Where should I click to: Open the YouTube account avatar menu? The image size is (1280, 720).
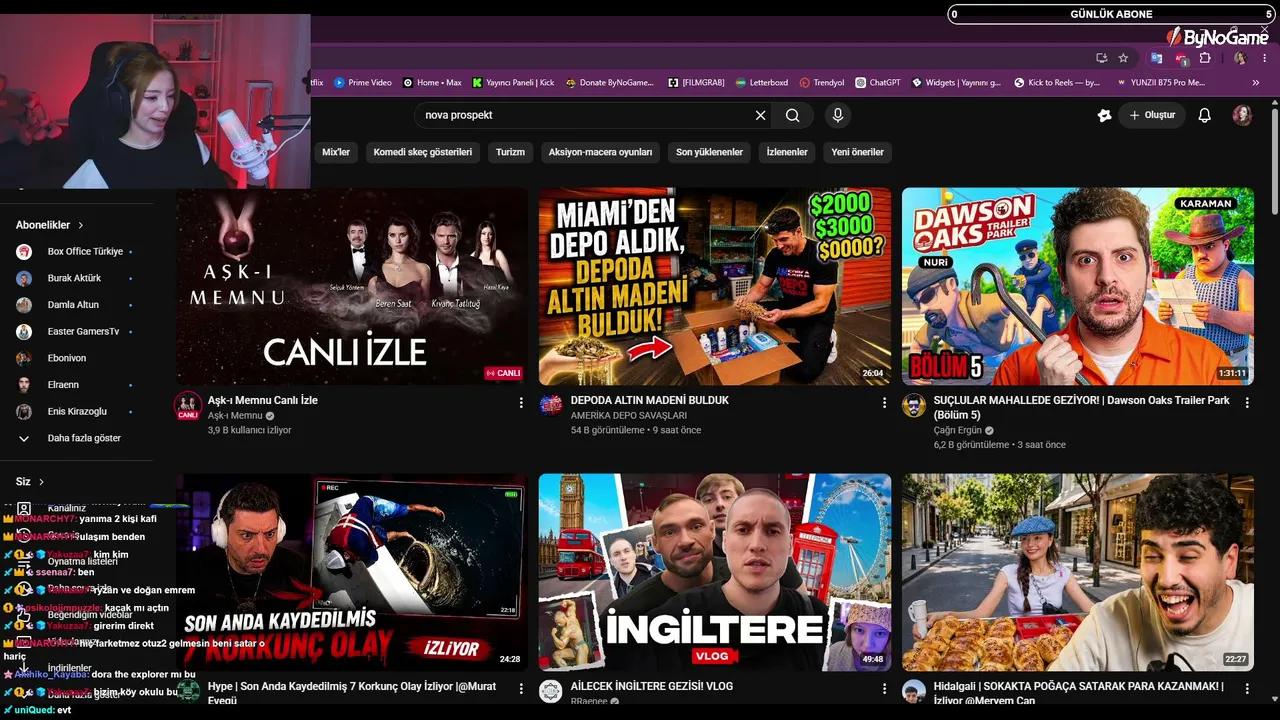point(1242,115)
